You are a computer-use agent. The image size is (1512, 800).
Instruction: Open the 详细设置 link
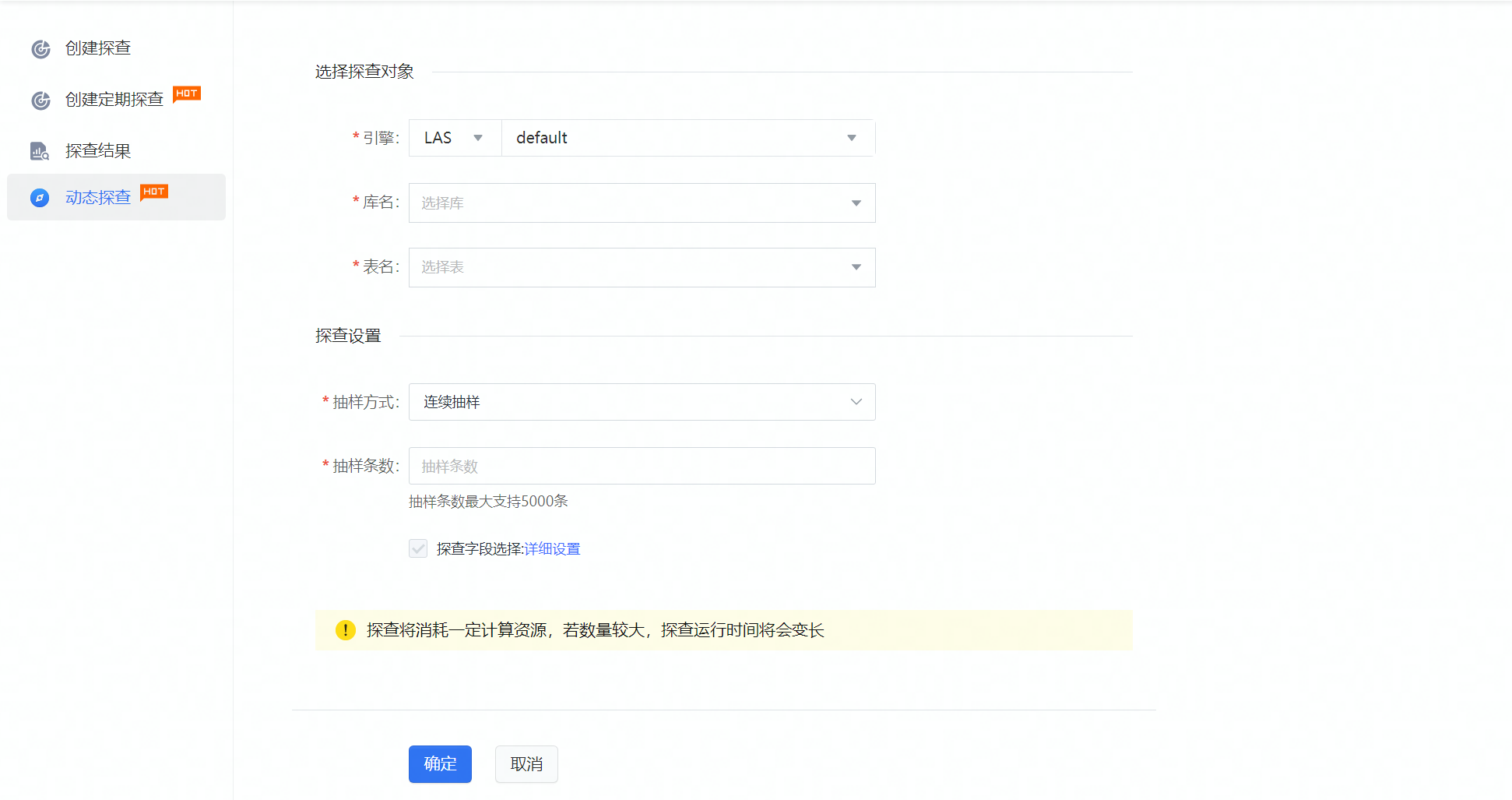pyautogui.click(x=552, y=549)
